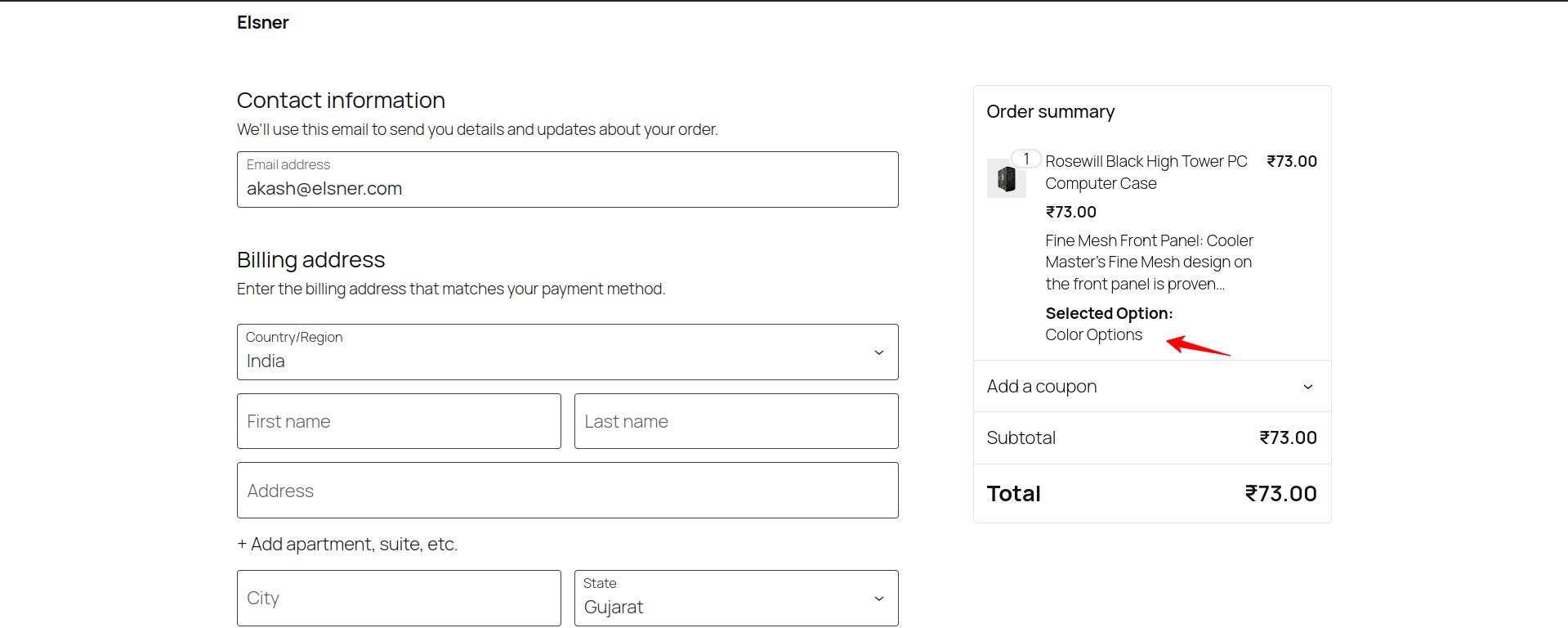Viewport: 1568px width, 628px height.
Task: Click the PC case product thumbnail
Action: [x=1006, y=179]
